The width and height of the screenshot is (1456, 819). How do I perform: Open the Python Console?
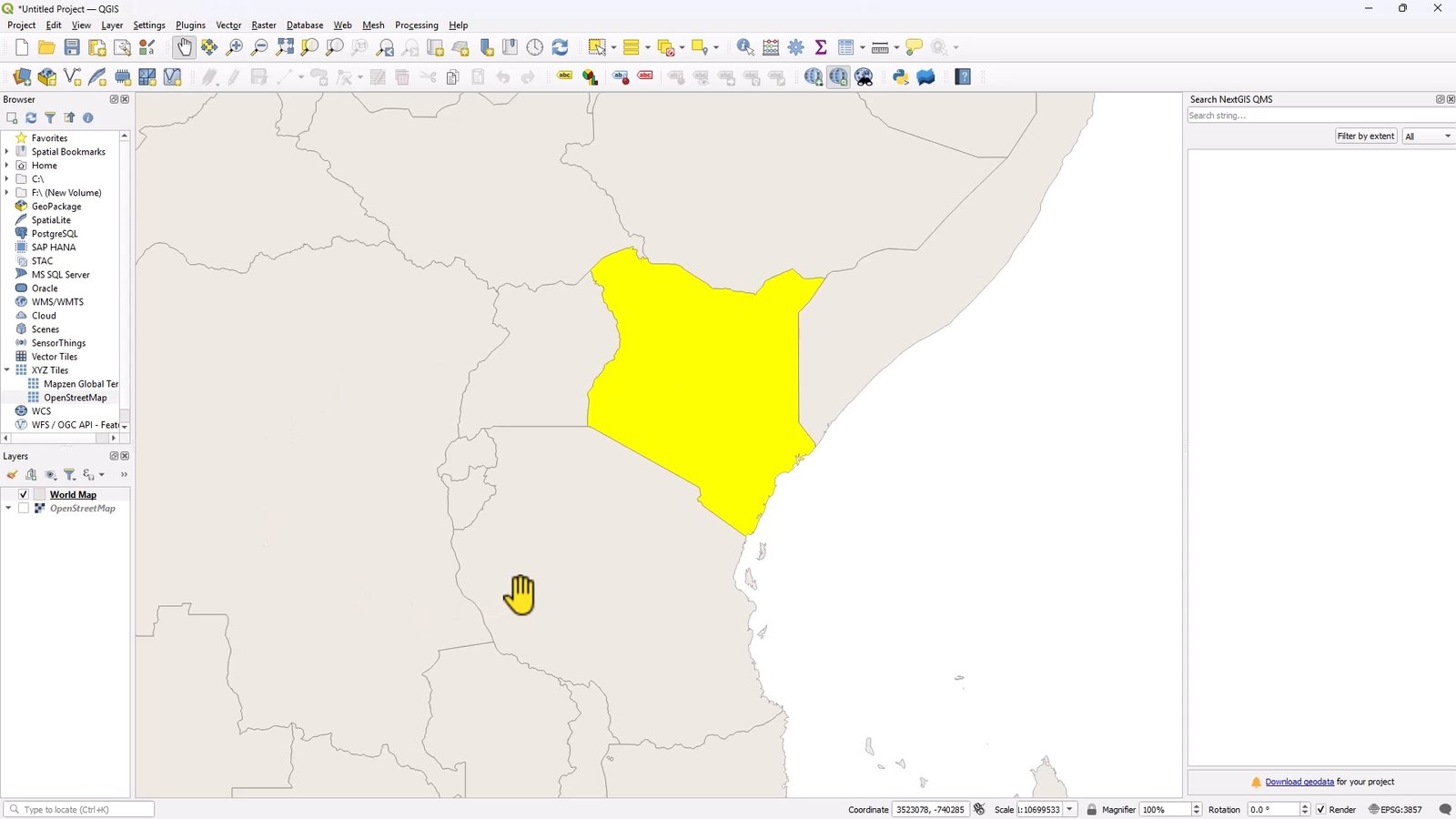(x=900, y=76)
